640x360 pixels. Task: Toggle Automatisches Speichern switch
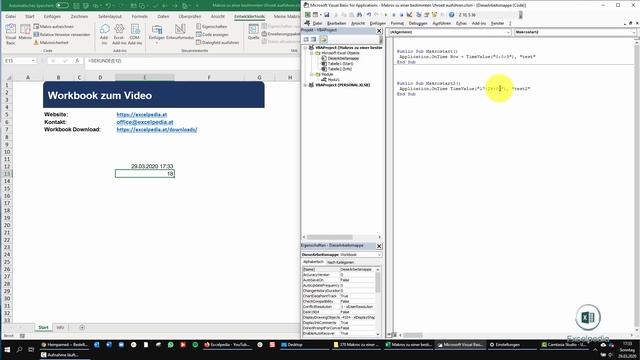coord(62,6)
